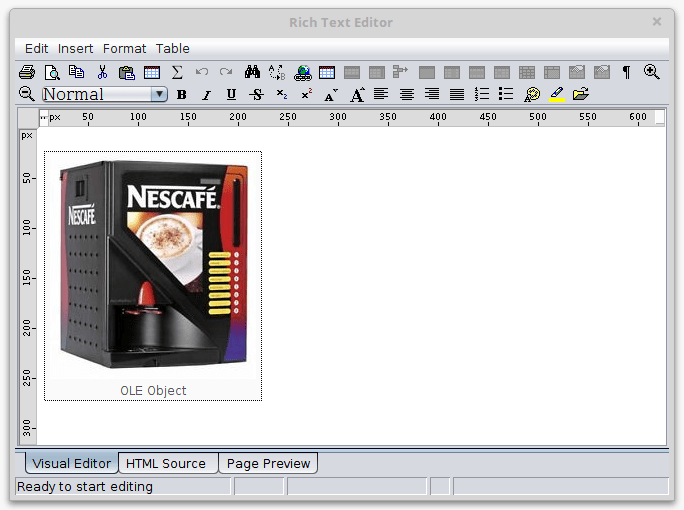The image size is (684, 510).
Task: Open Find with the binoculars icon
Action: [x=252, y=72]
